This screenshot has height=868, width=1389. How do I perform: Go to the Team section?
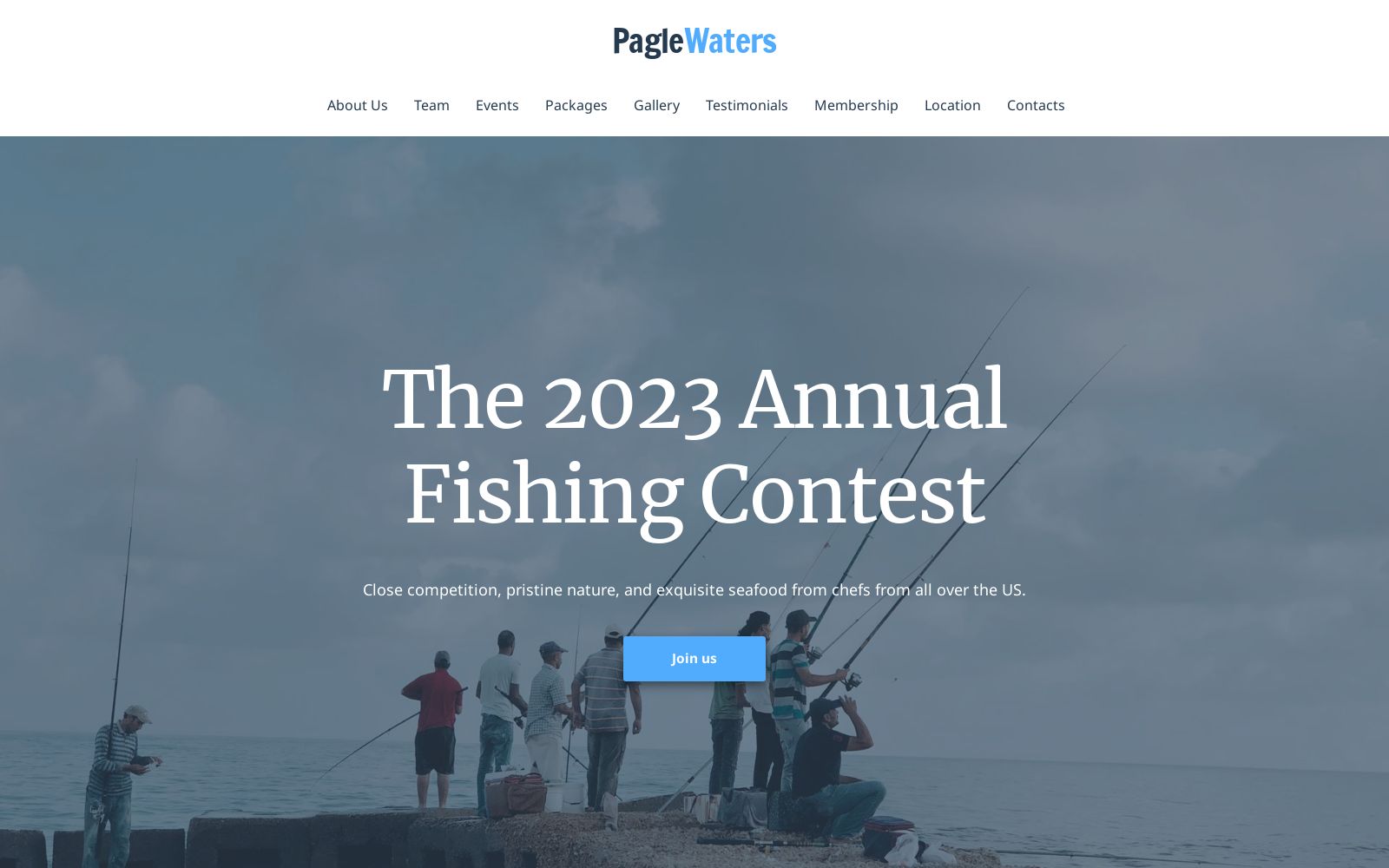click(x=431, y=105)
